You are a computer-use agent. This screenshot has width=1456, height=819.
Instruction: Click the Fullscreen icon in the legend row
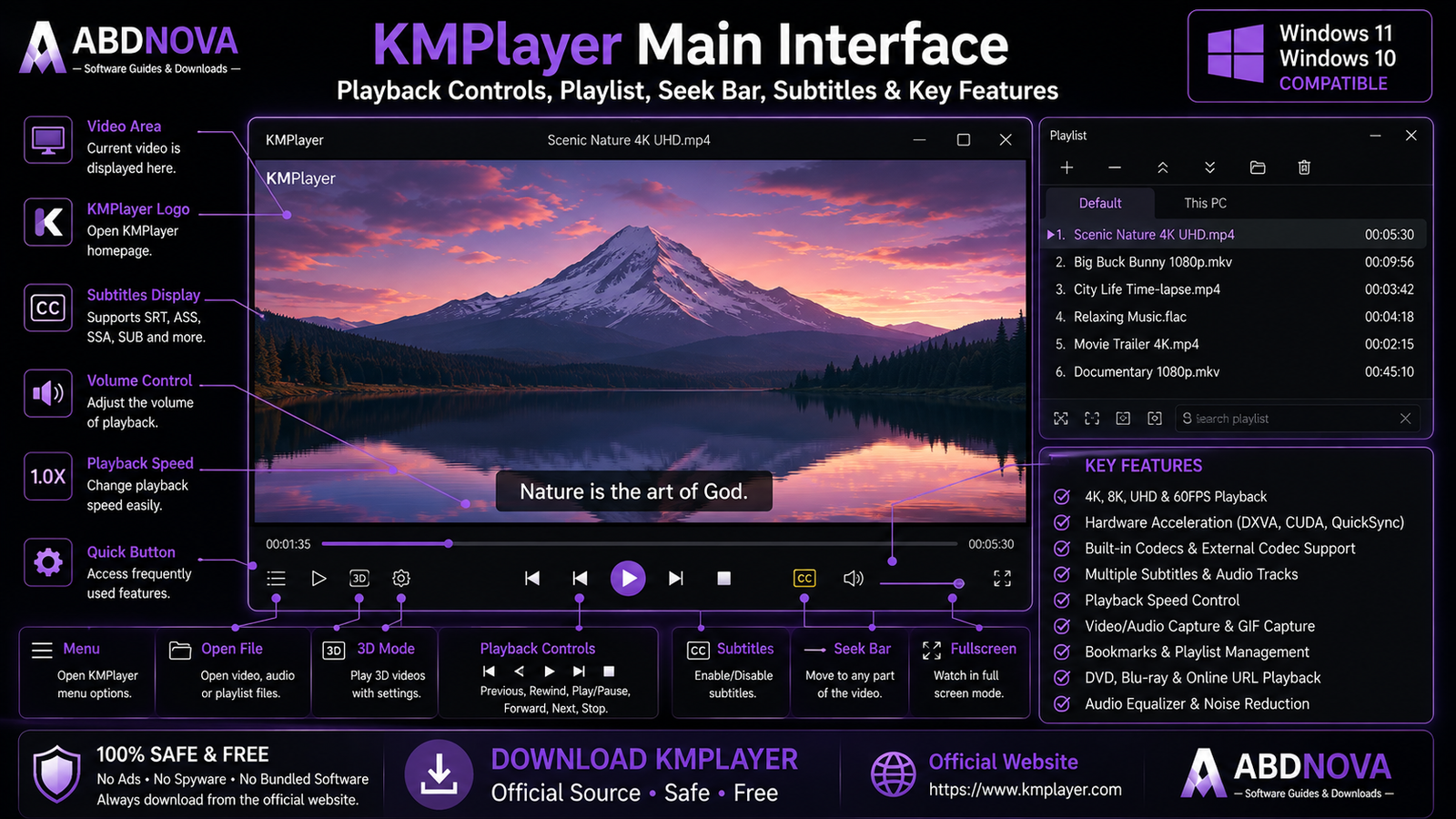(x=932, y=650)
